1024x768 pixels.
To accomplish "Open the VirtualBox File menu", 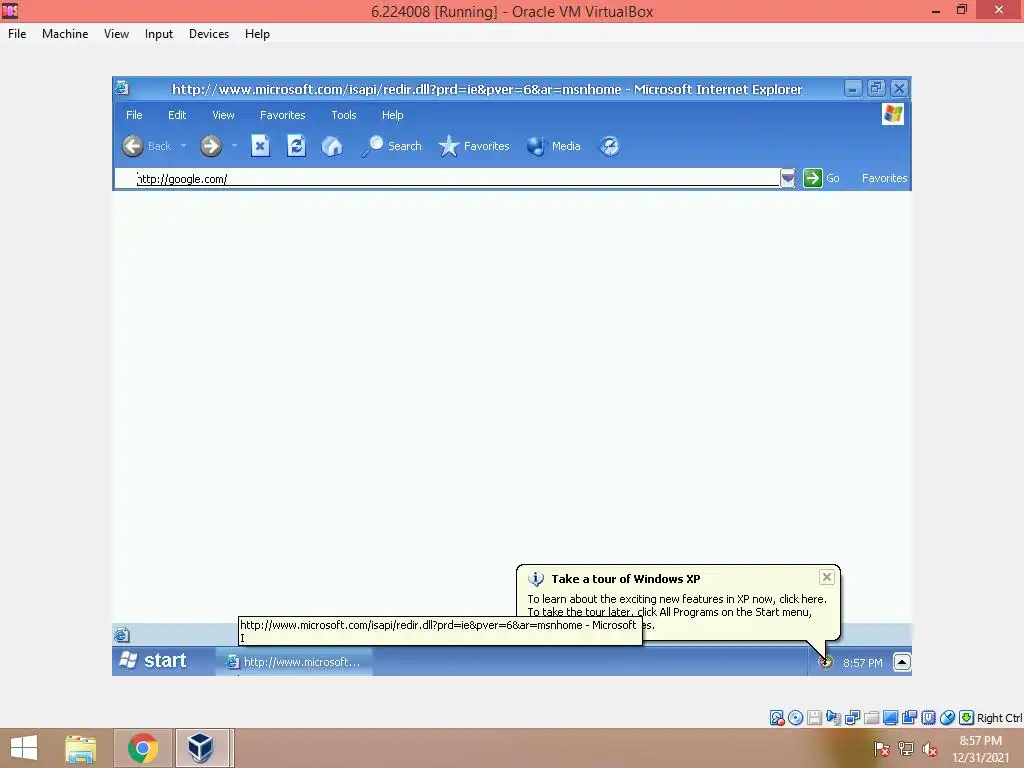I will (x=17, y=34).
